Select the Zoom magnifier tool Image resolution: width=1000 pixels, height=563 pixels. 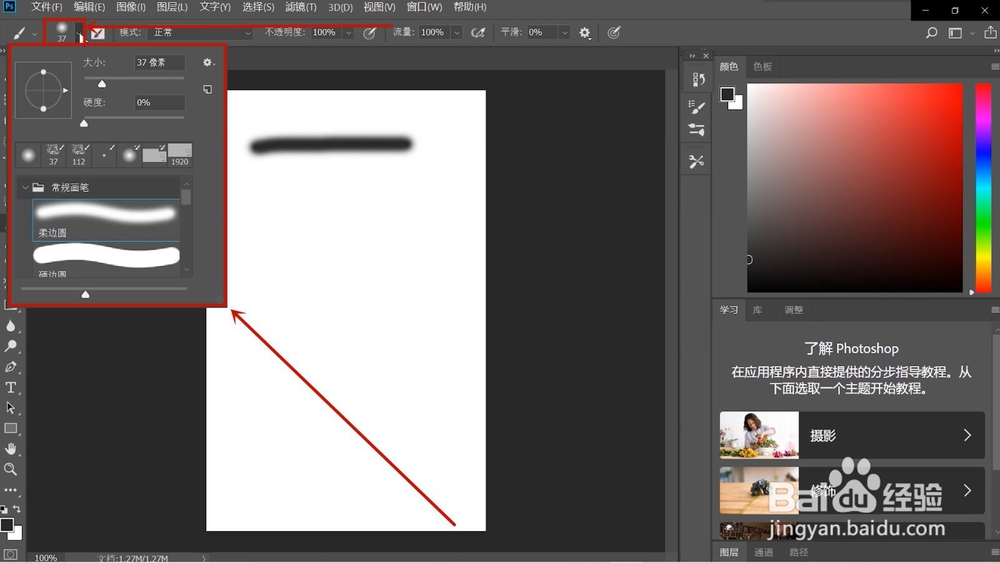pyautogui.click(x=10, y=469)
